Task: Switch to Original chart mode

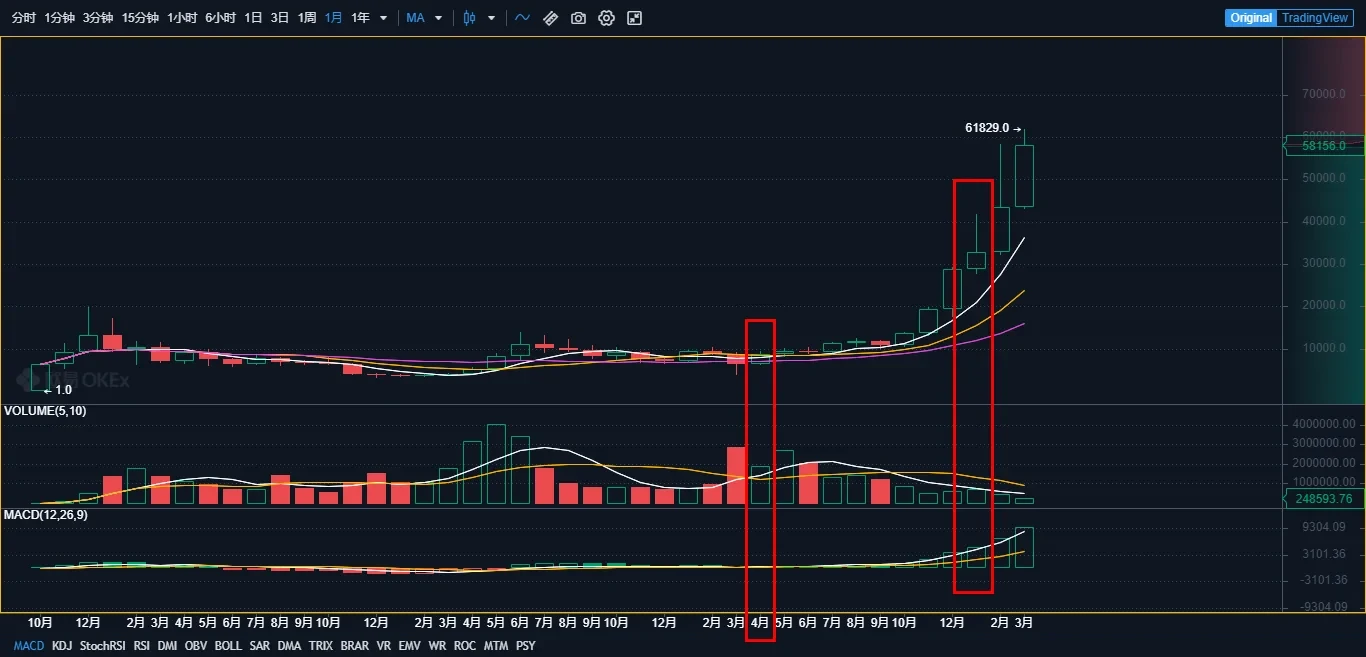Action: (x=1251, y=18)
